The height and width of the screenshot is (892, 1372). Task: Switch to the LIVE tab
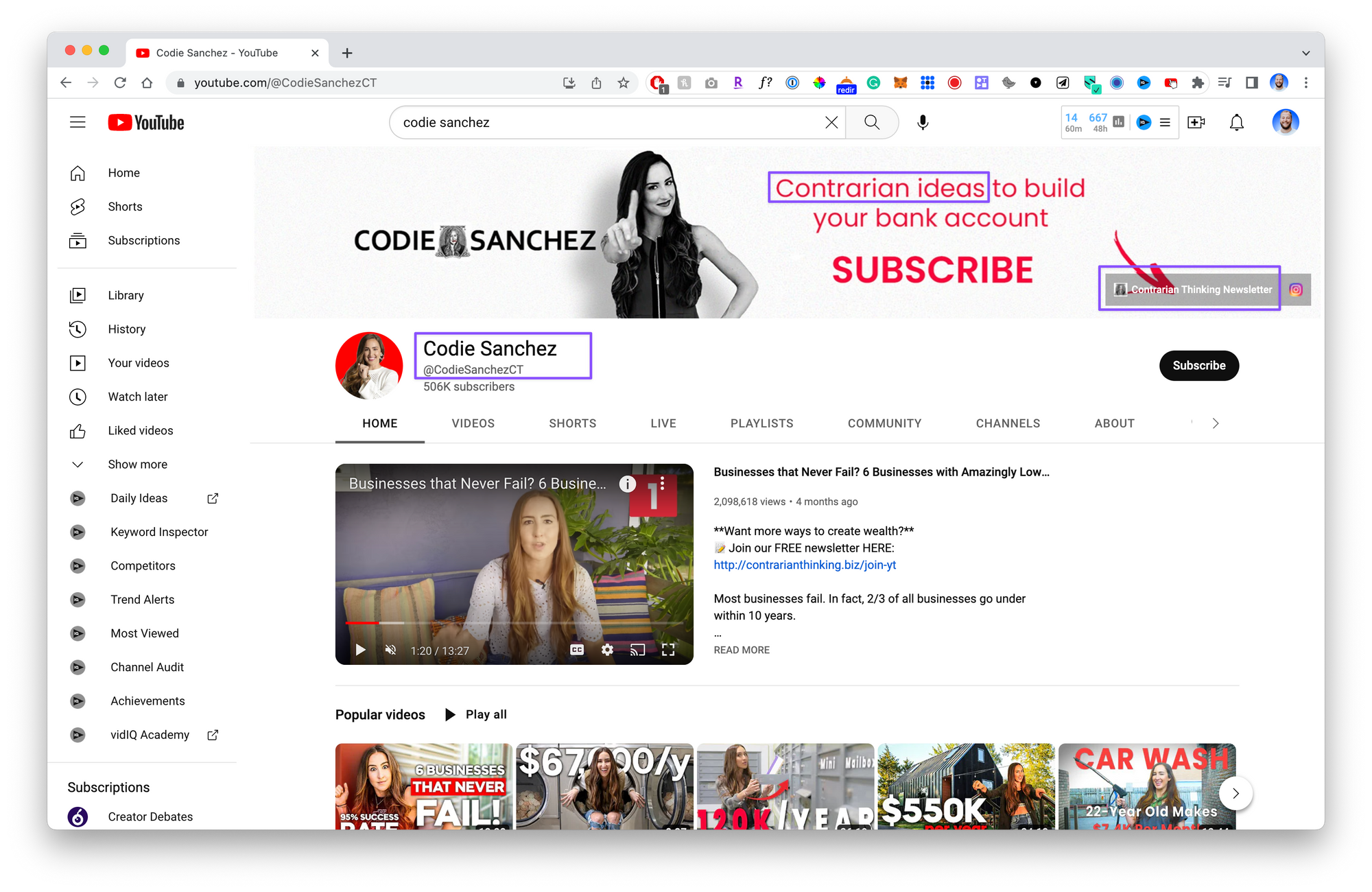click(663, 423)
